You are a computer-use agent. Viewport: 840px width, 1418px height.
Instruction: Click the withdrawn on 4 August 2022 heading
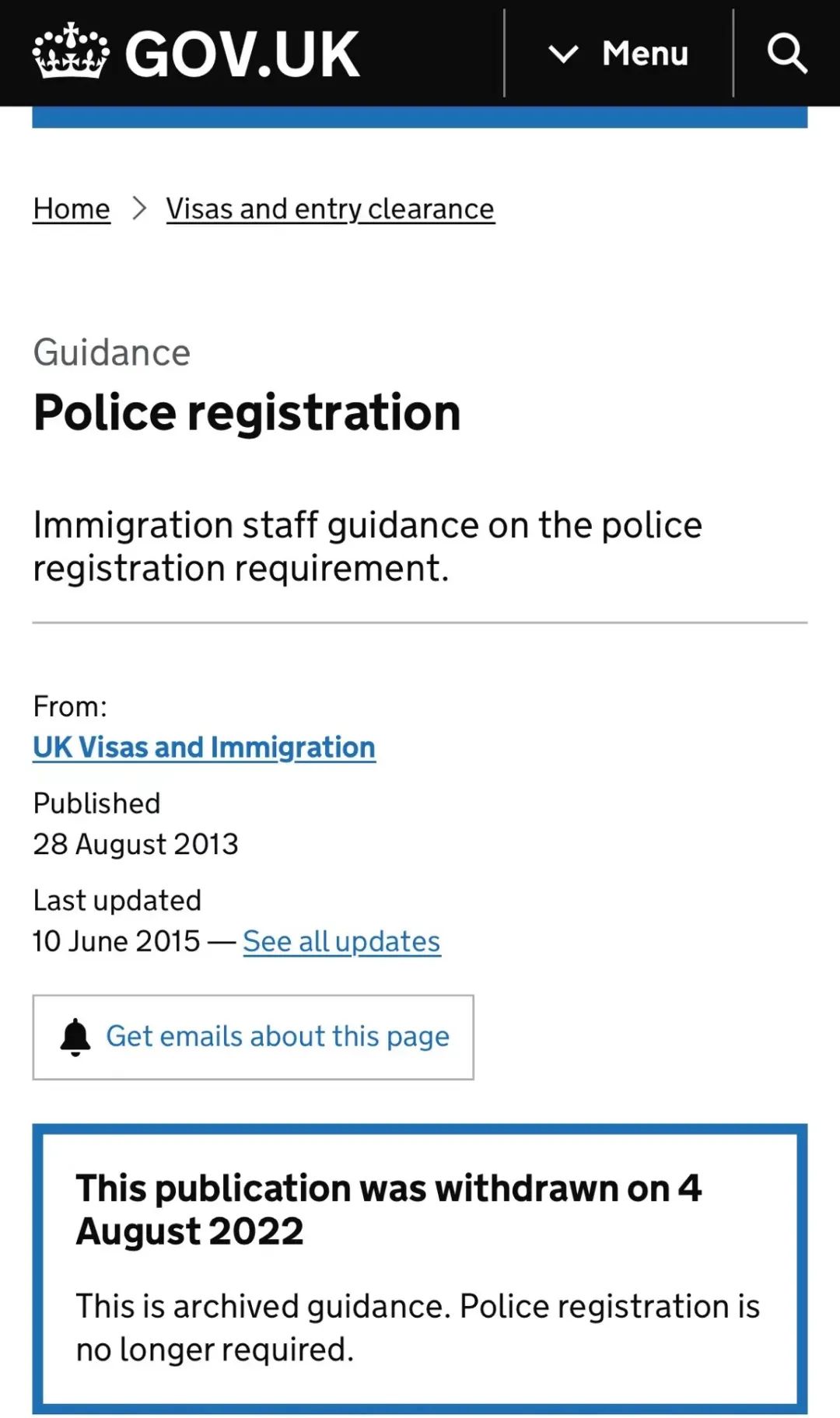coord(388,1210)
